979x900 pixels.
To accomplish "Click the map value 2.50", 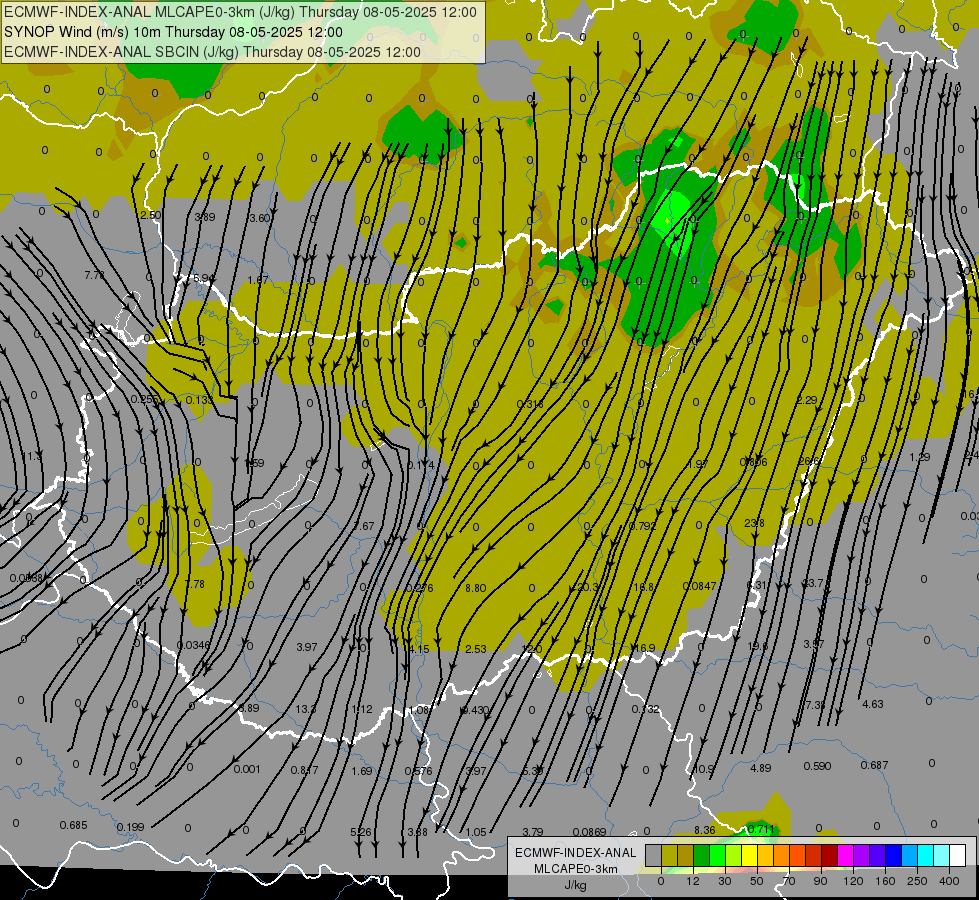I will pyautogui.click(x=150, y=215).
